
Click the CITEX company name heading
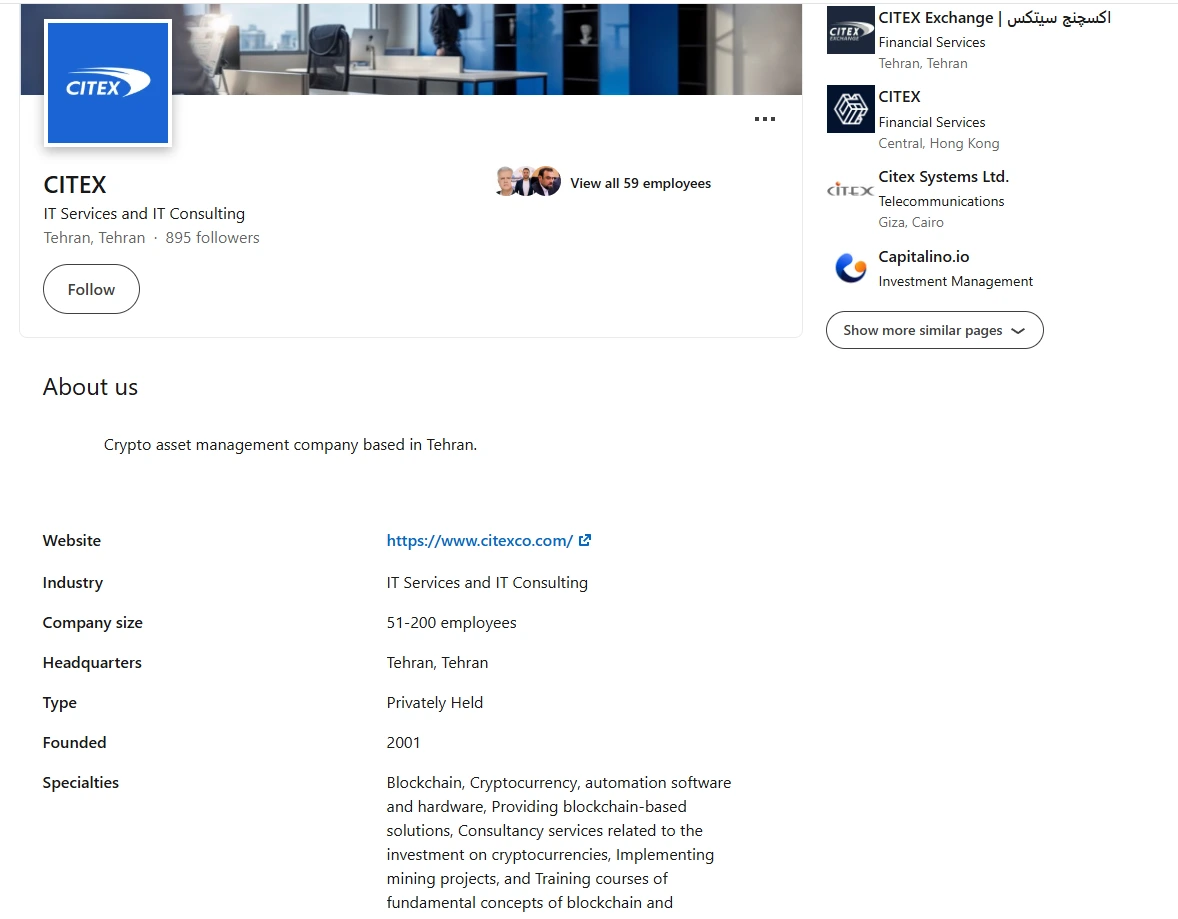pos(75,184)
